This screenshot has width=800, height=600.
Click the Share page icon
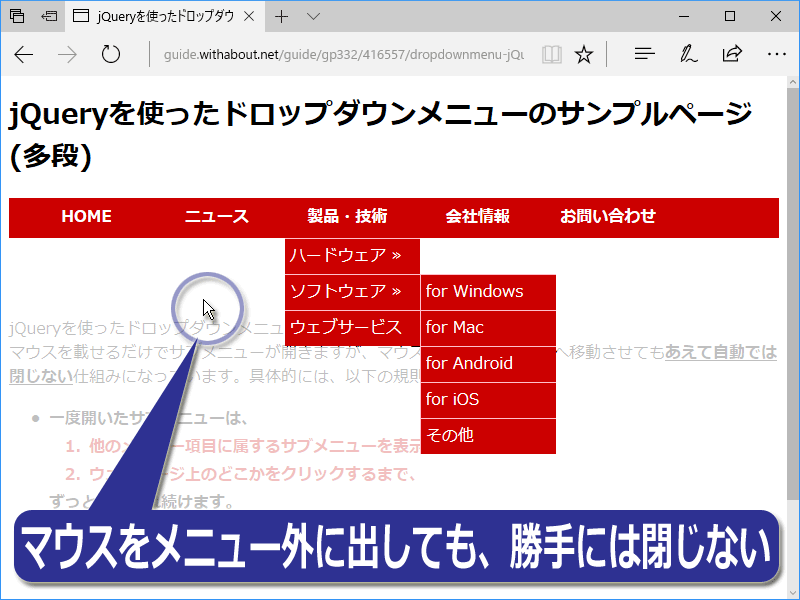pyautogui.click(x=732, y=54)
